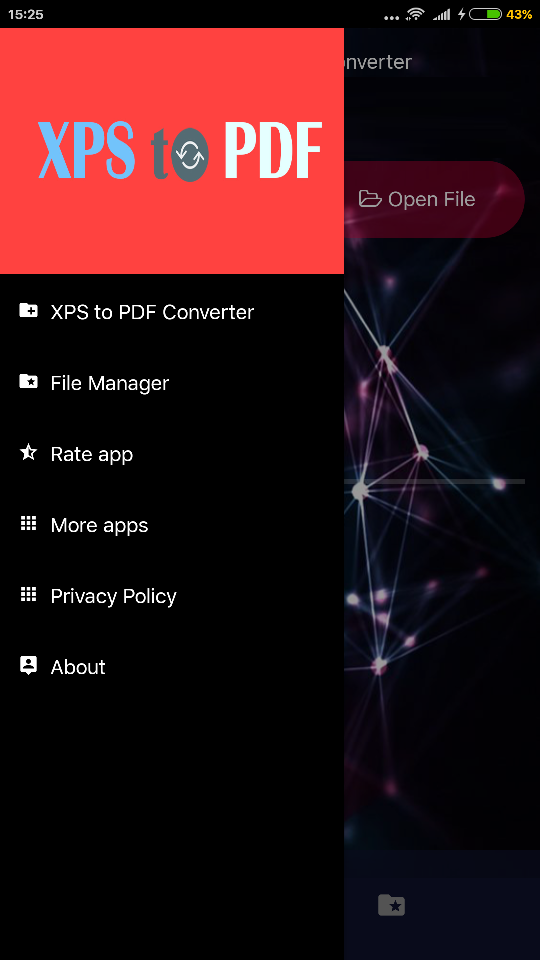Select Rate app menu entry
The width and height of the screenshot is (540, 960).
[171, 454]
